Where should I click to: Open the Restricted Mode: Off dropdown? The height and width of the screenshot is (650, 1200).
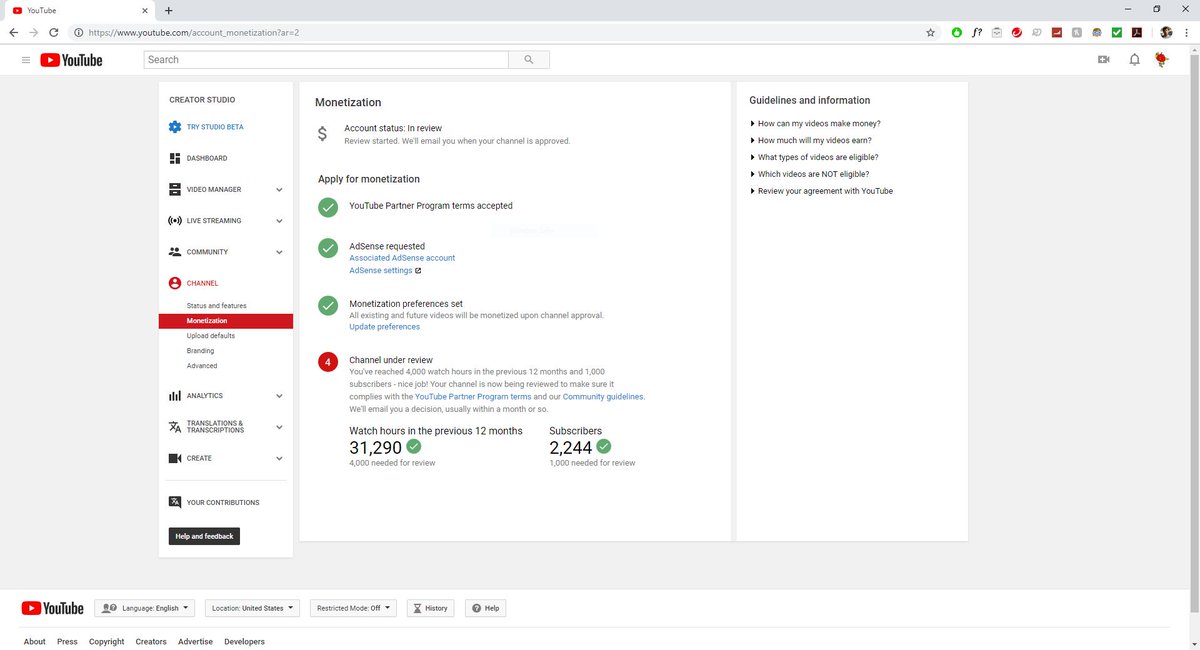pyautogui.click(x=354, y=608)
